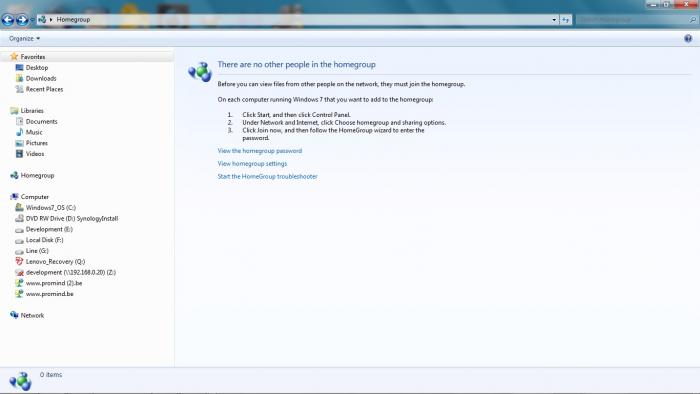
Task: Open Lenovo_Recovery (Q:) drive
Action: pyautogui.click(x=55, y=261)
